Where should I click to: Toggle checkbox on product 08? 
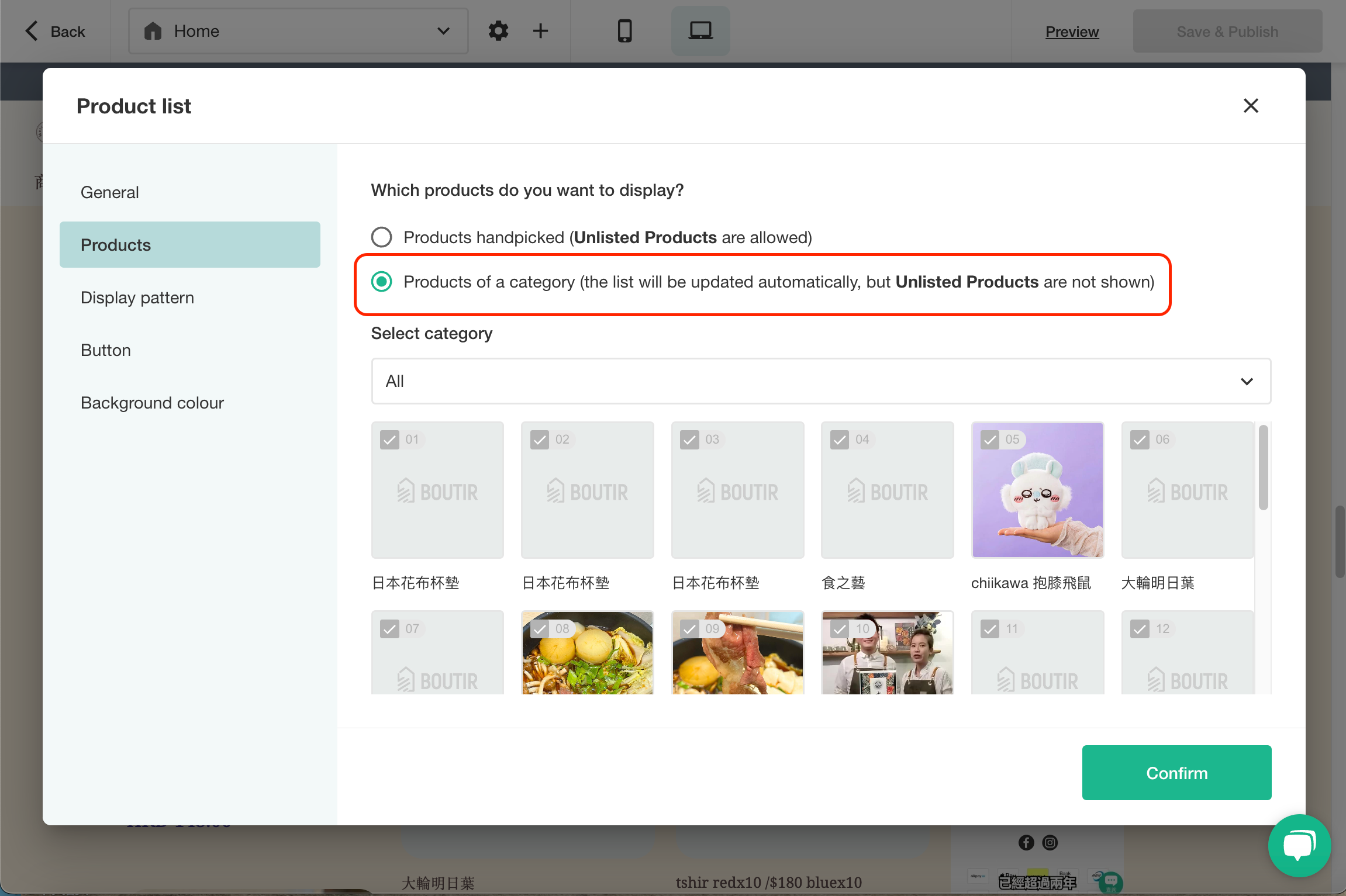540,629
